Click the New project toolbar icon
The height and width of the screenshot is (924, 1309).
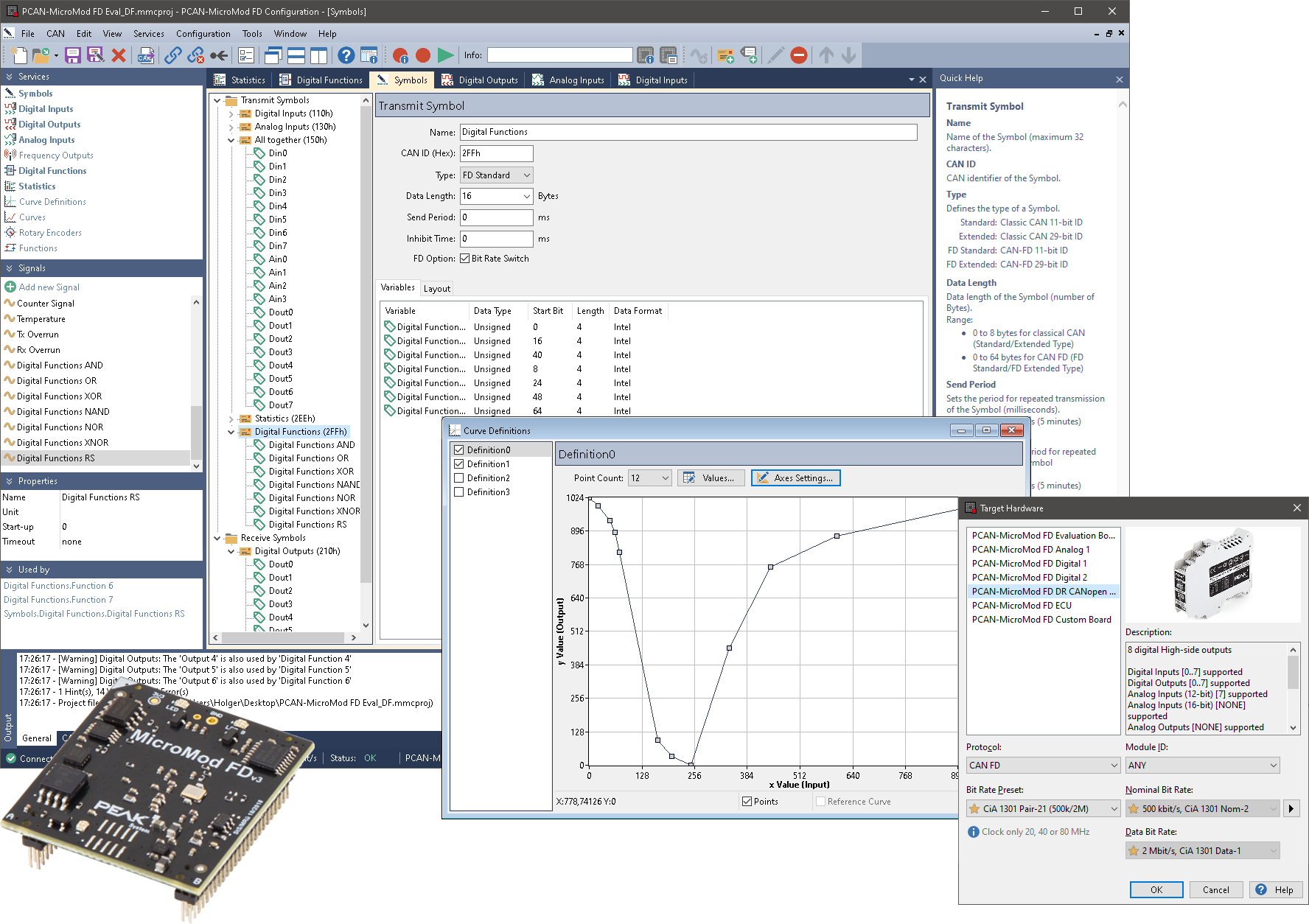(x=19, y=55)
